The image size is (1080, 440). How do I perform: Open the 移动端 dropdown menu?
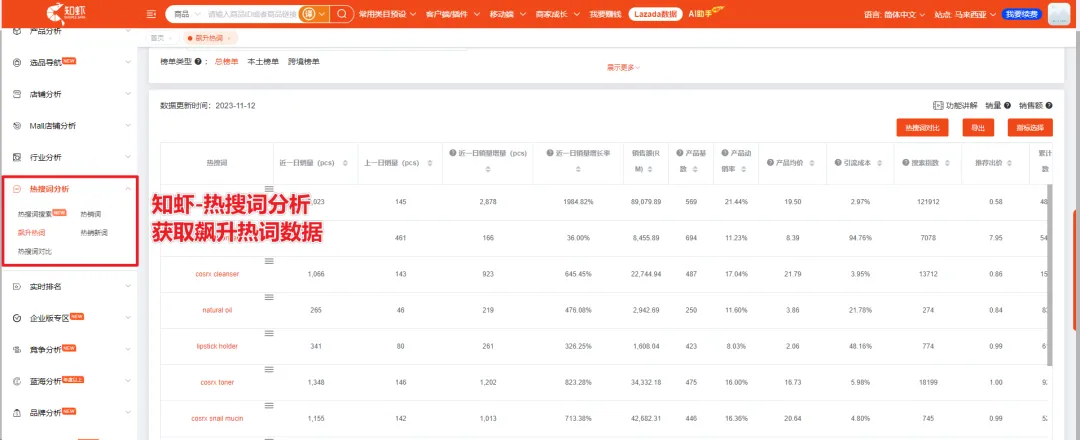508,14
